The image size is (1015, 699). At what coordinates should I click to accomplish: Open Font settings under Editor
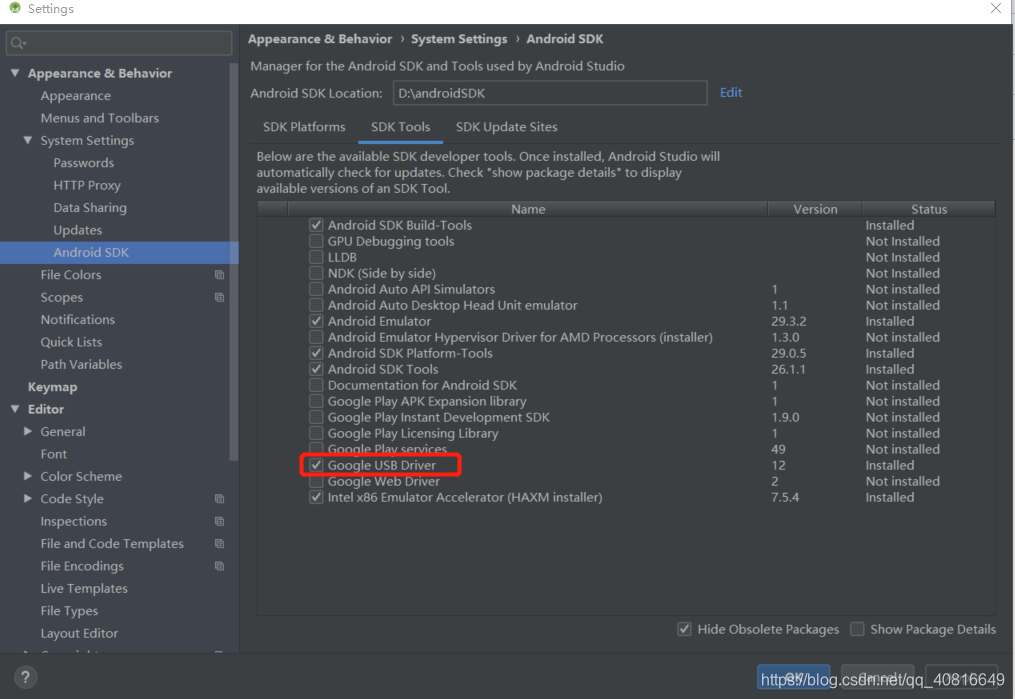(54, 454)
